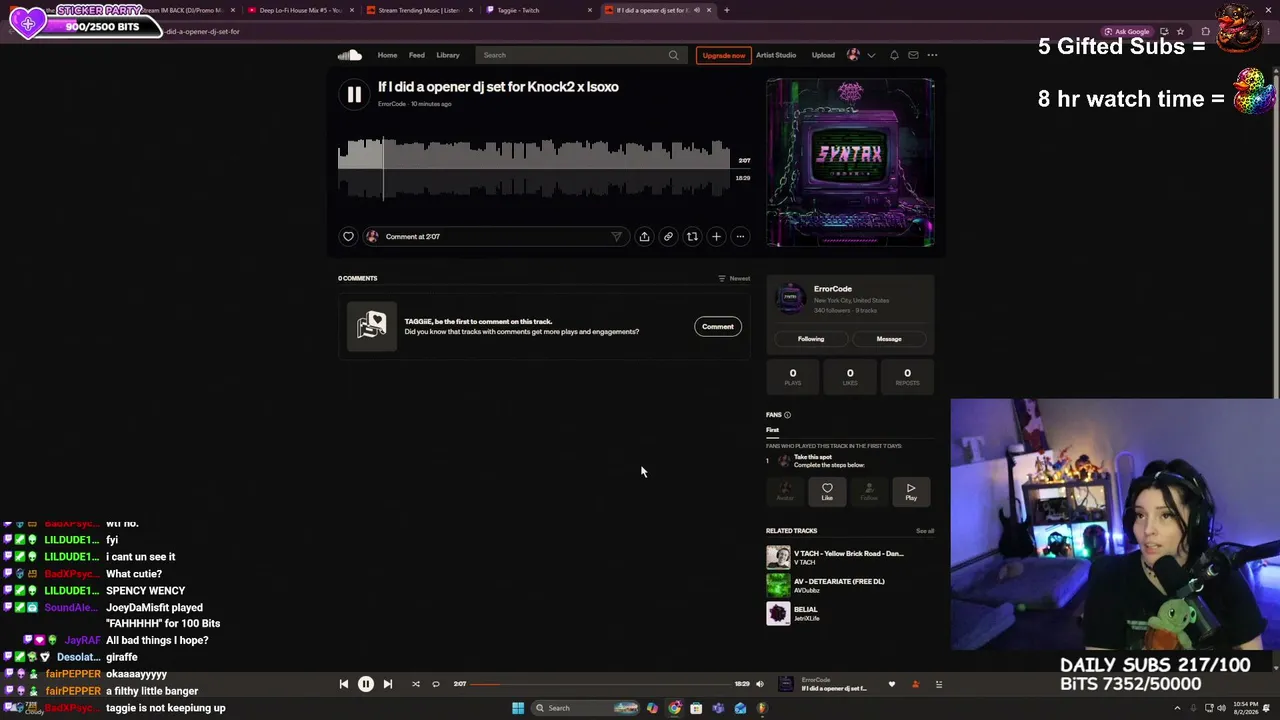
Task: Skip to the next track in the bottom player
Action: point(388,684)
